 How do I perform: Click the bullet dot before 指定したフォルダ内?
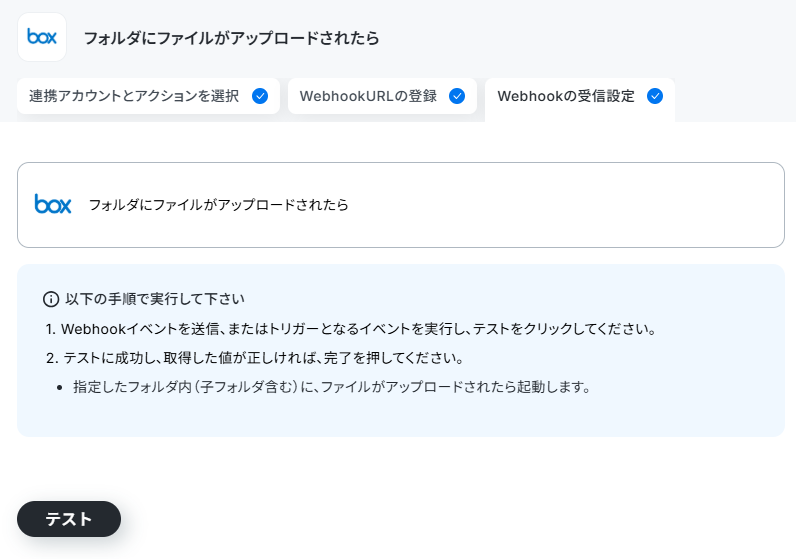(x=60, y=388)
